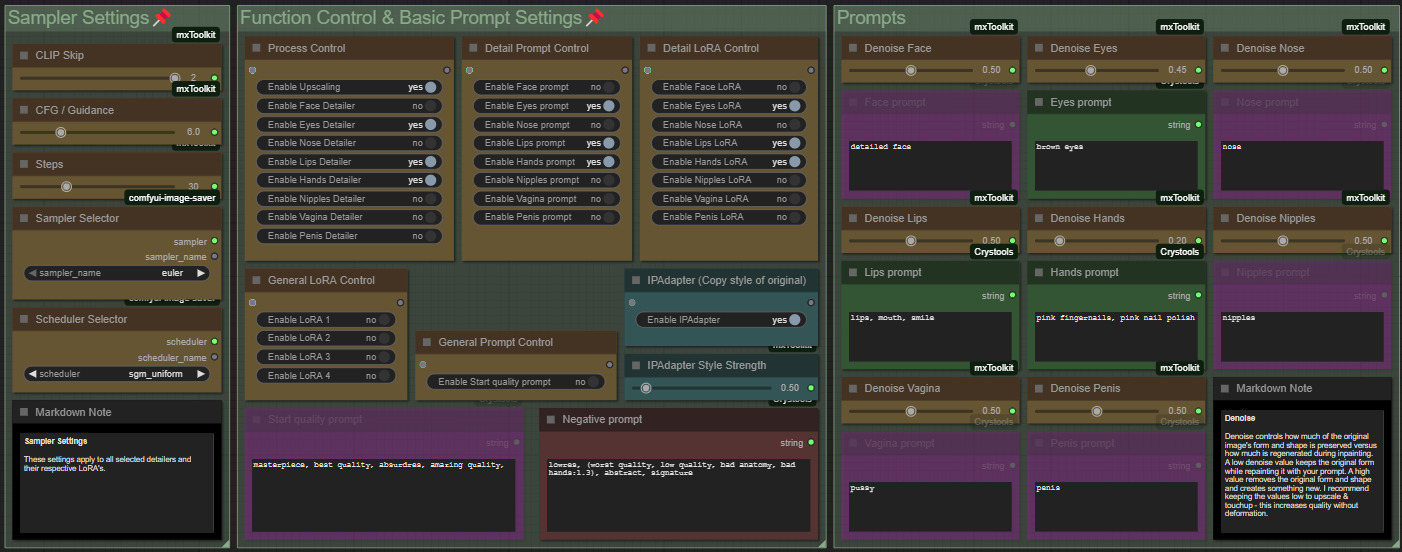The width and height of the screenshot is (1402, 552).
Task: Switch off the Enable IPAdapter toggle
Action: (x=794, y=320)
